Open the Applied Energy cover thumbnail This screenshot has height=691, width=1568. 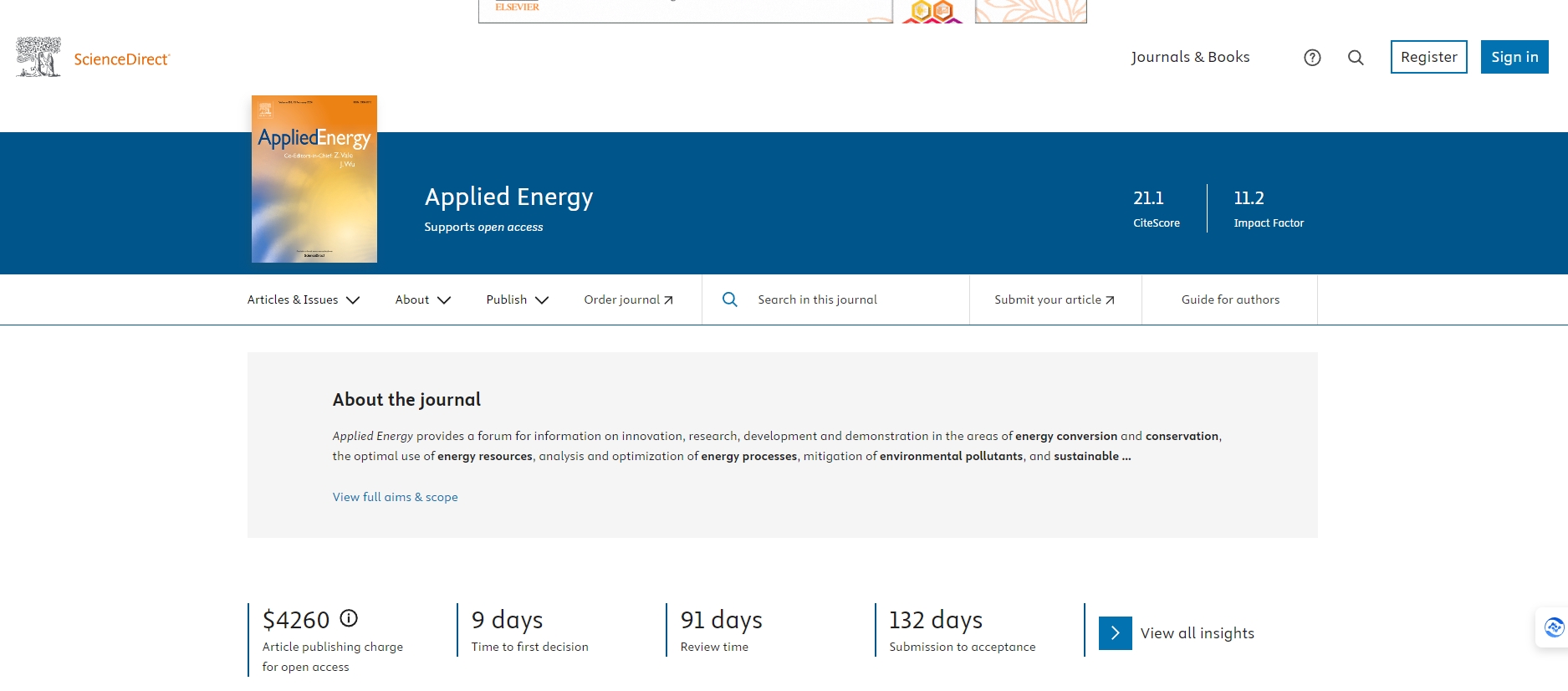tap(314, 179)
